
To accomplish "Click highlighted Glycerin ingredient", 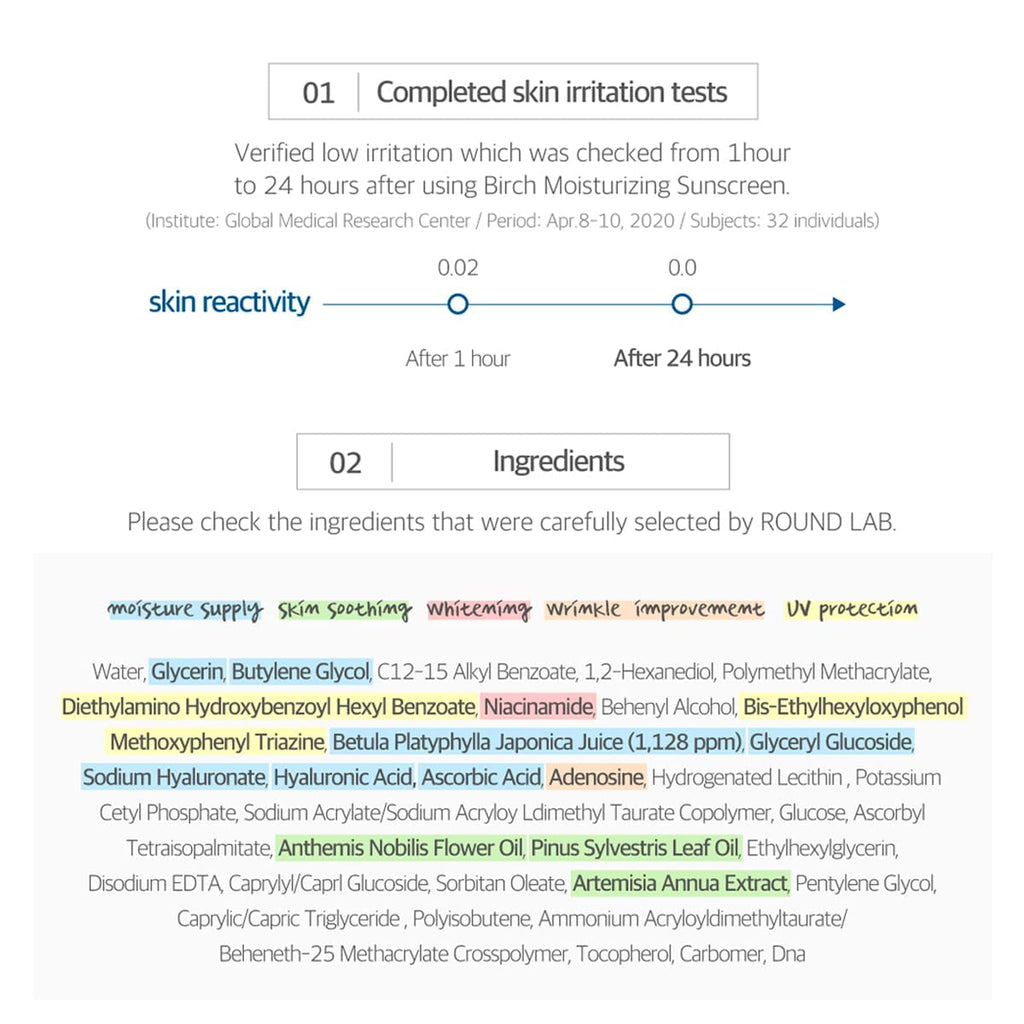I will pos(187,671).
